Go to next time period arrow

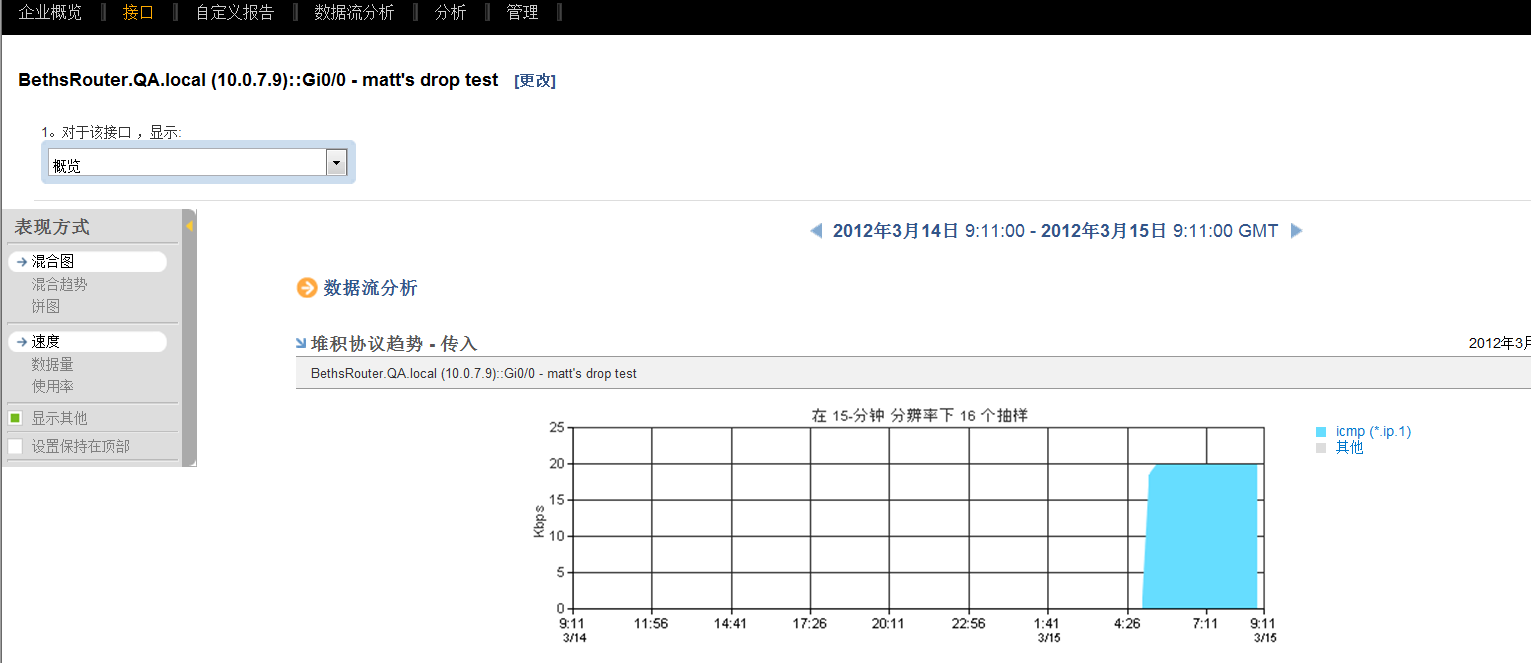(x=1297, y=231)
